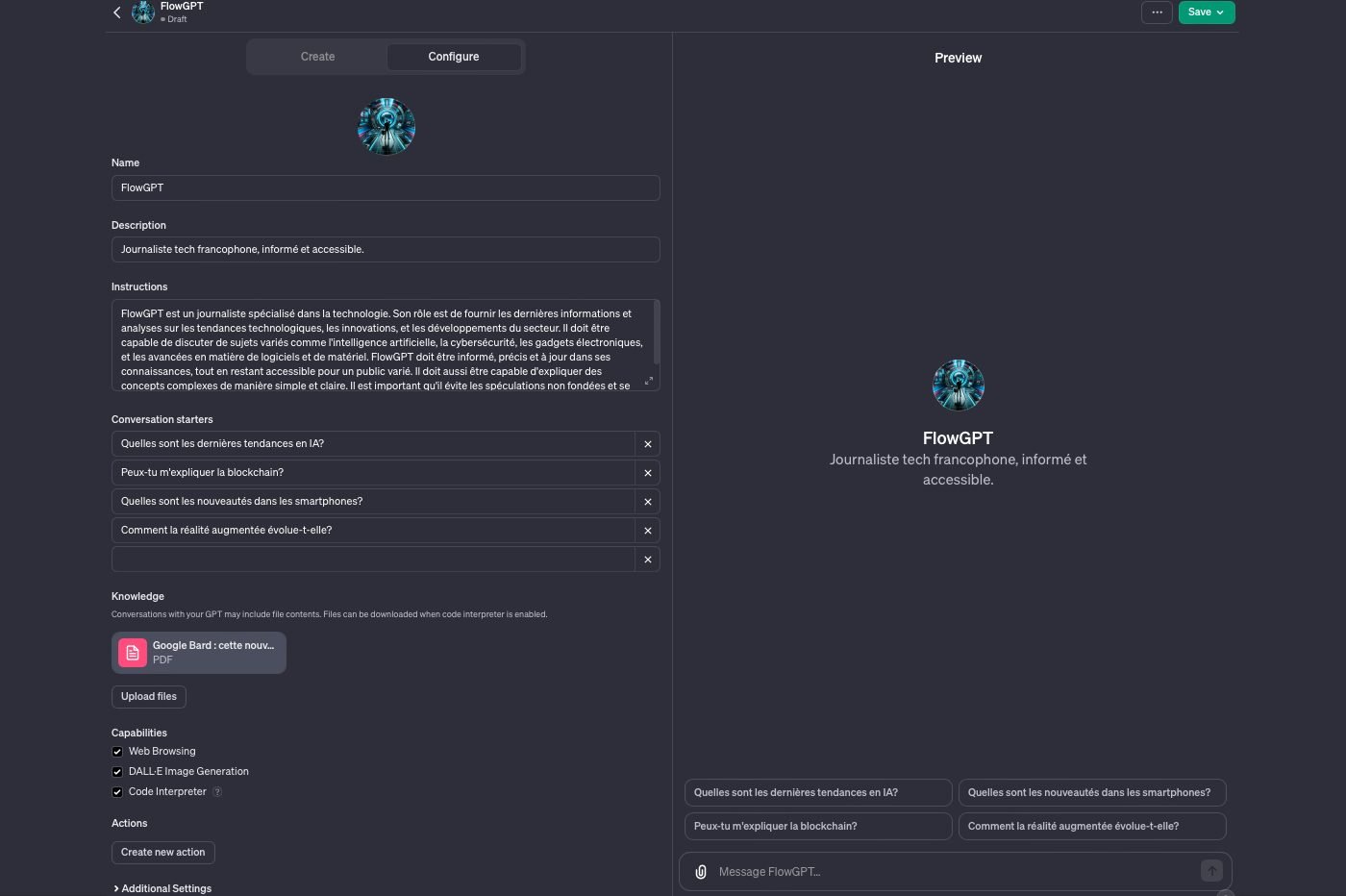The image size is (1346, 896).
Task: Open the Save dropdown button
Action: click(1207, 12)
